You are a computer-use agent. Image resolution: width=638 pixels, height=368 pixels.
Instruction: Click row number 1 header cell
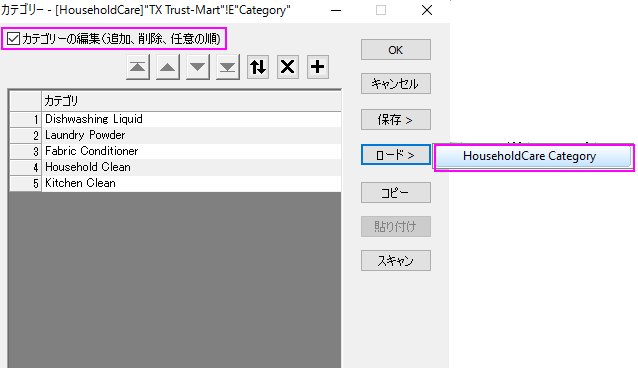point(26,119)
